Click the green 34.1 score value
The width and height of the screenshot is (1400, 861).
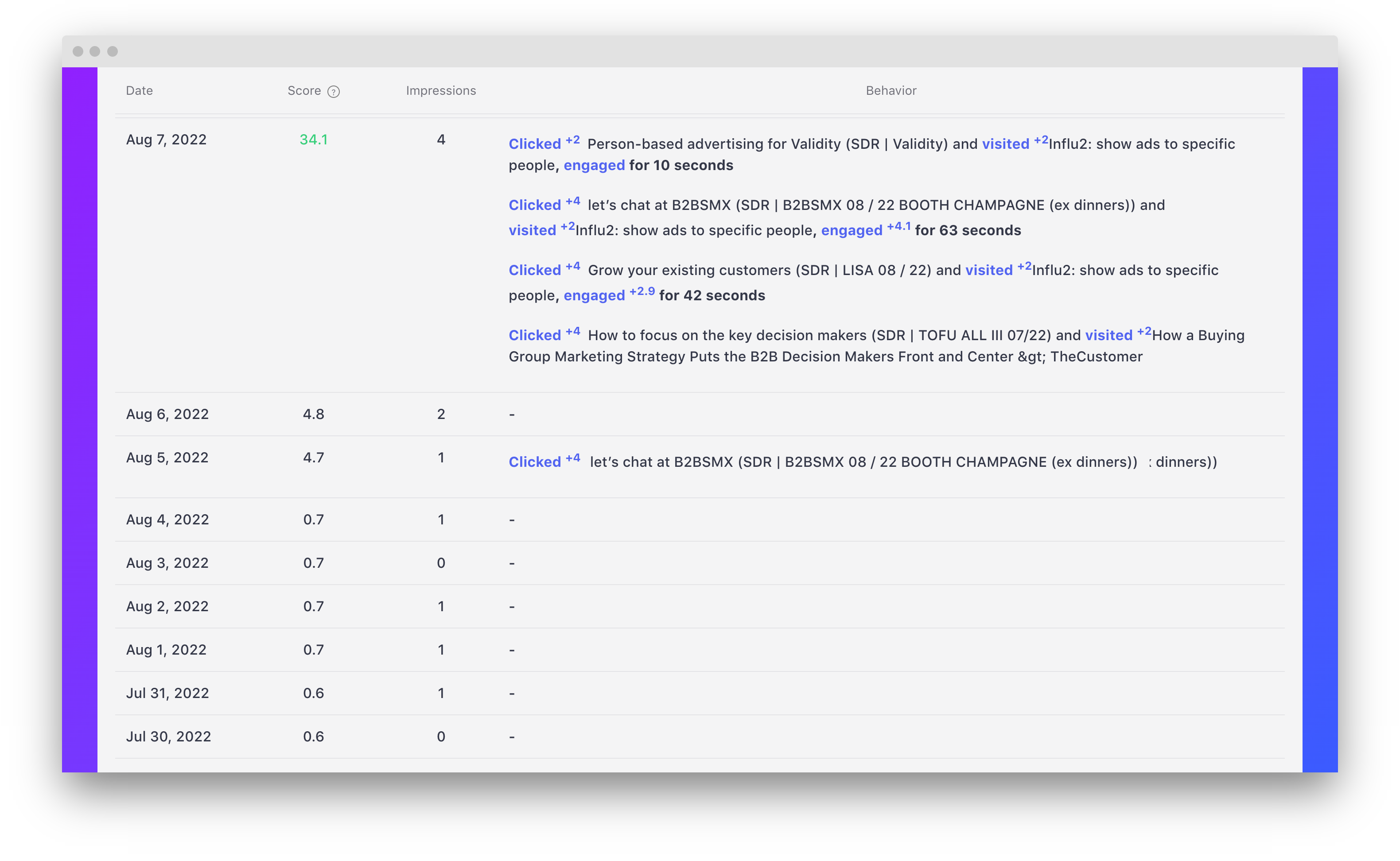[x=313, y=140]
